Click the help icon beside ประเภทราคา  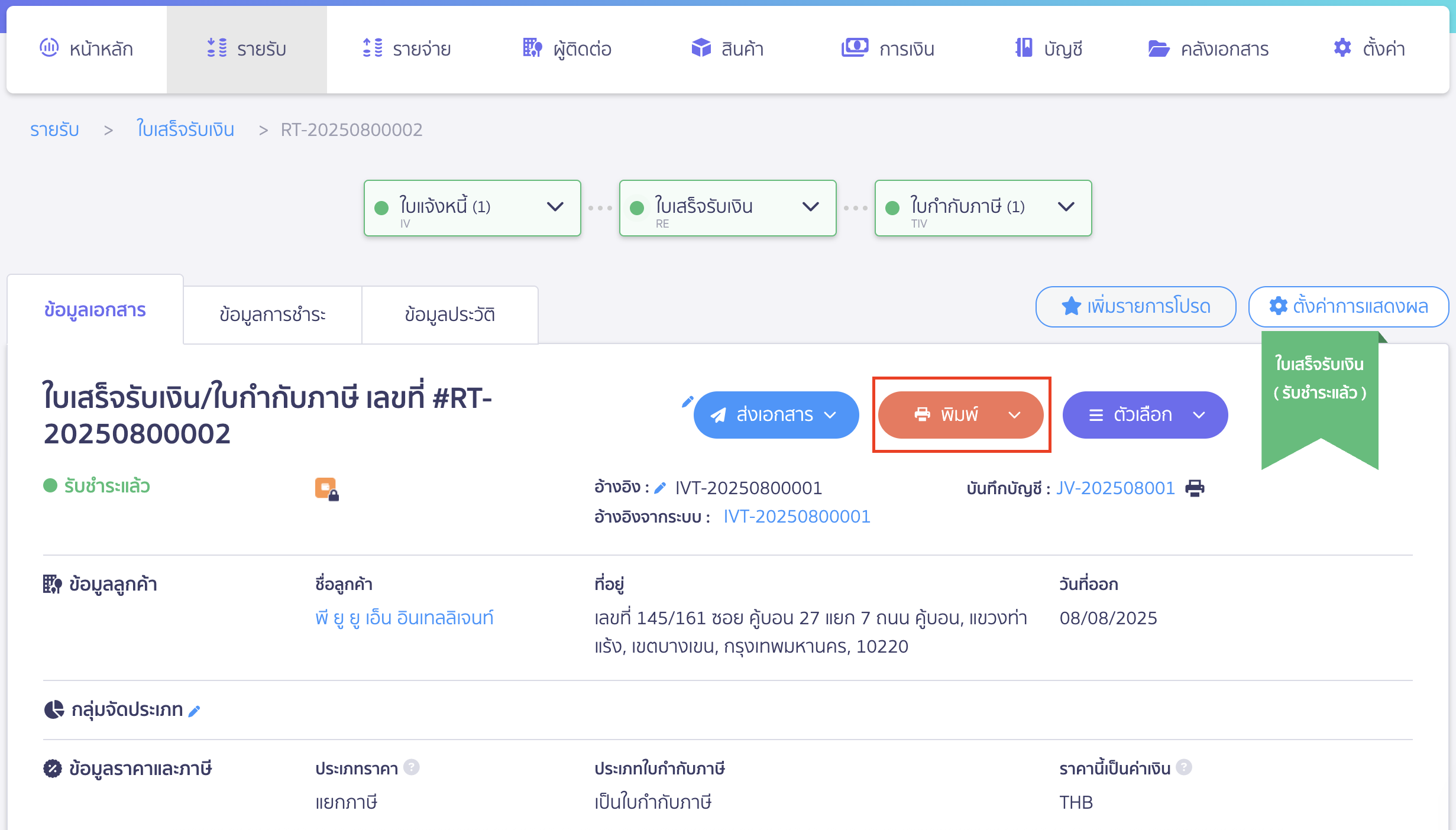click(412, 767)
